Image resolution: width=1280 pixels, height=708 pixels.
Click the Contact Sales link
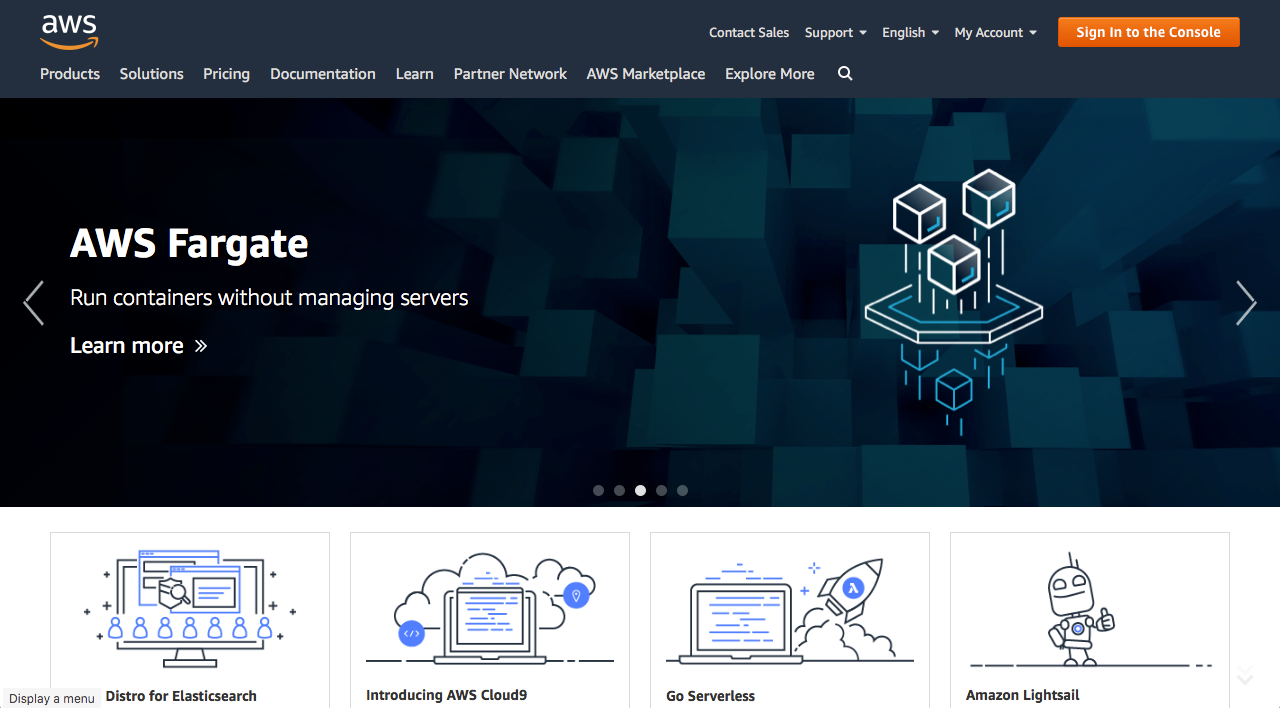tap(749, 32)
